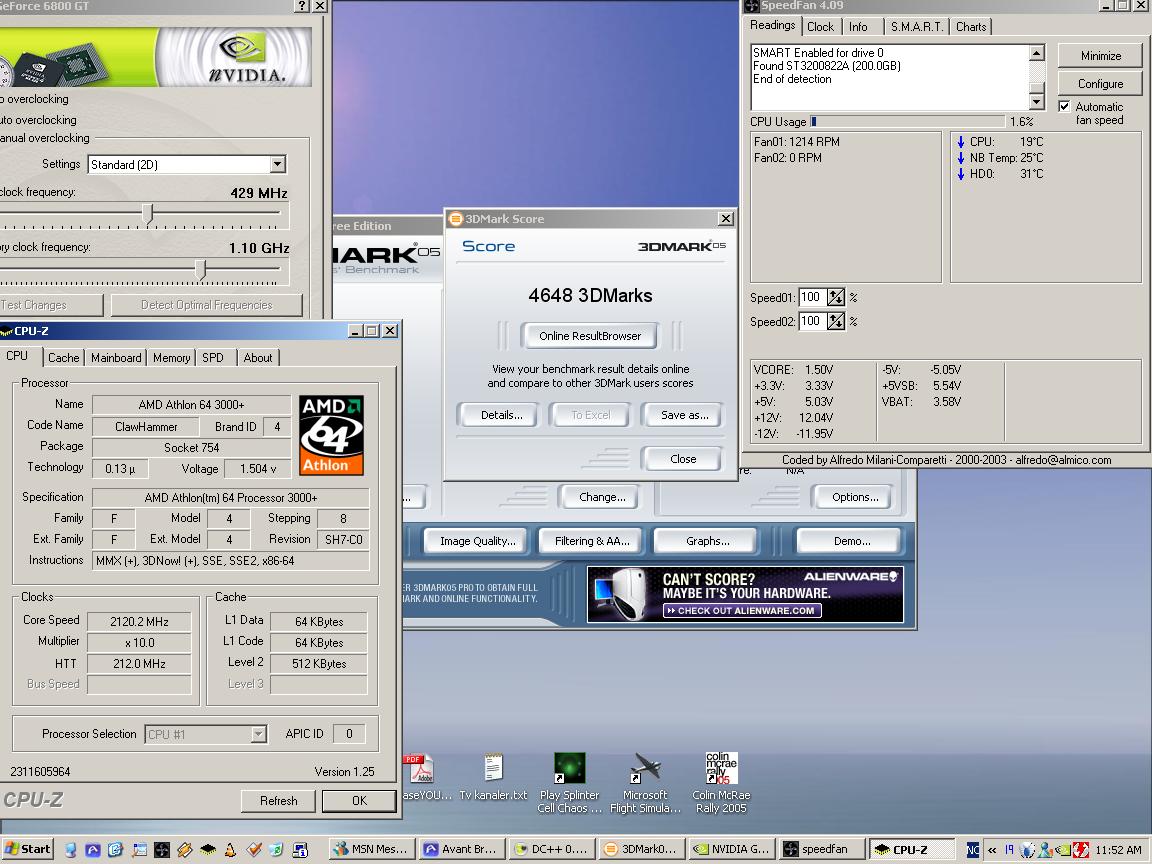The width and height of the screenshot is (1152, 864).
Task: Launch Colin McRae Rally 2005 desktop shortcut
Action: click(x=721, y=782)
